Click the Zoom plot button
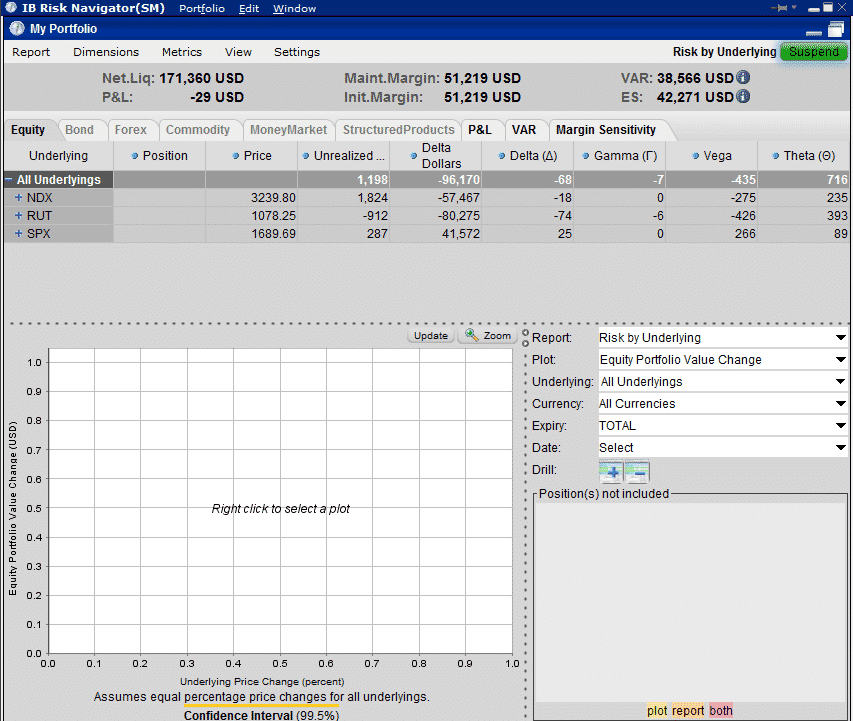This screenshot has width=853, height=721. (487, 336)
